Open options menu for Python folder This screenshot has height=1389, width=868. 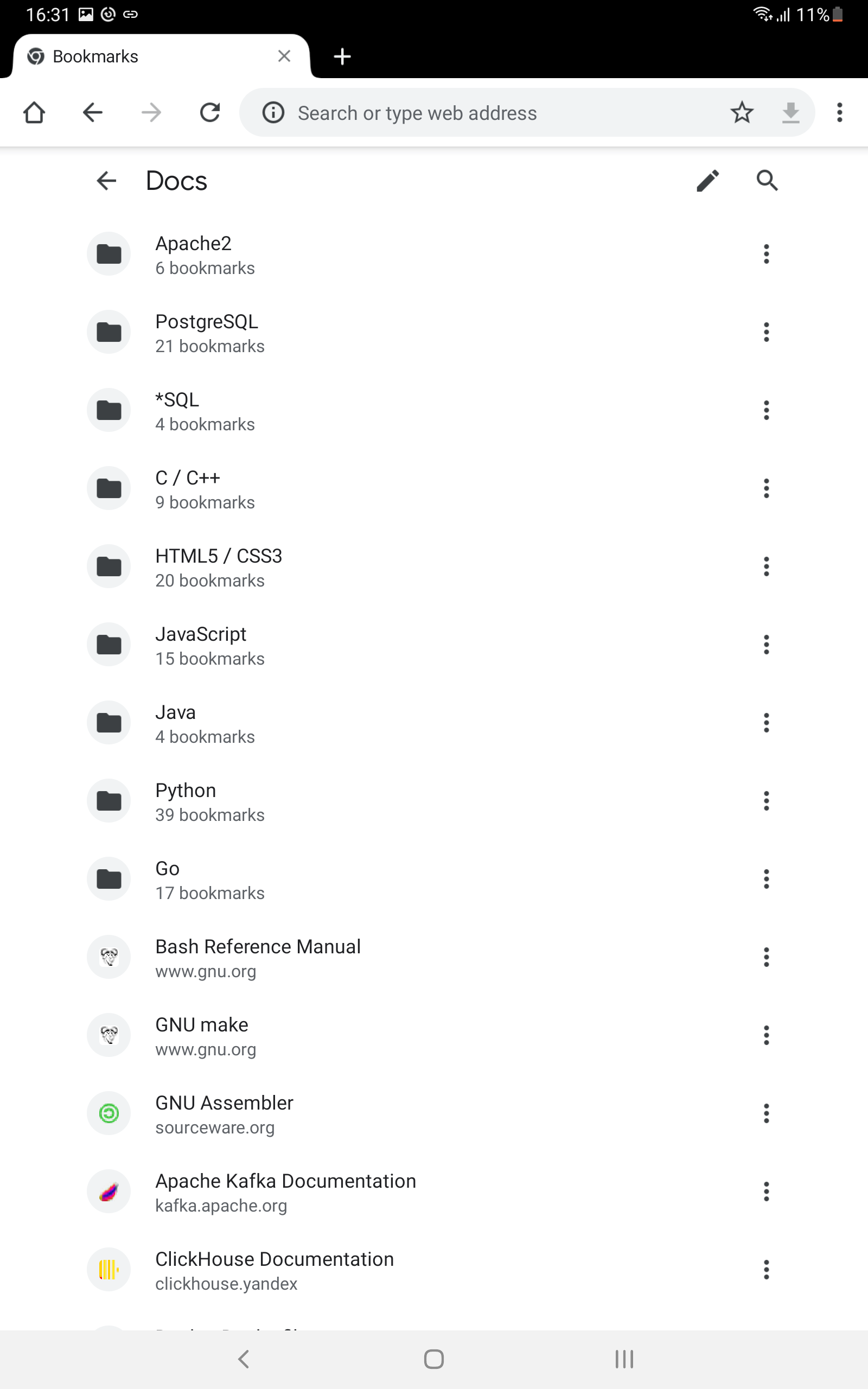(766, 801)
